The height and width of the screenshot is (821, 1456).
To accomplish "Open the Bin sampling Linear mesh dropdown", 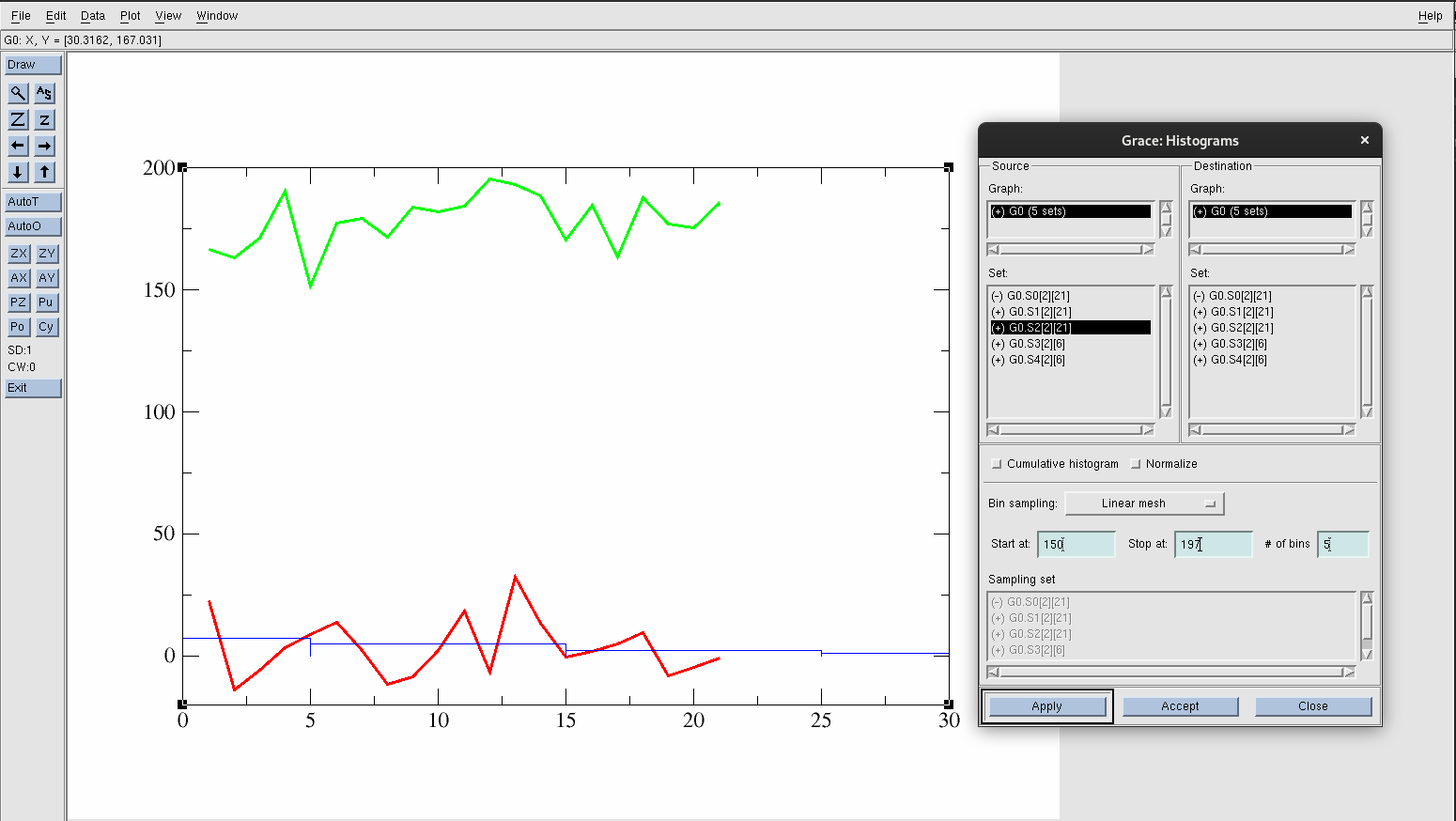I will click(1144, 503).
